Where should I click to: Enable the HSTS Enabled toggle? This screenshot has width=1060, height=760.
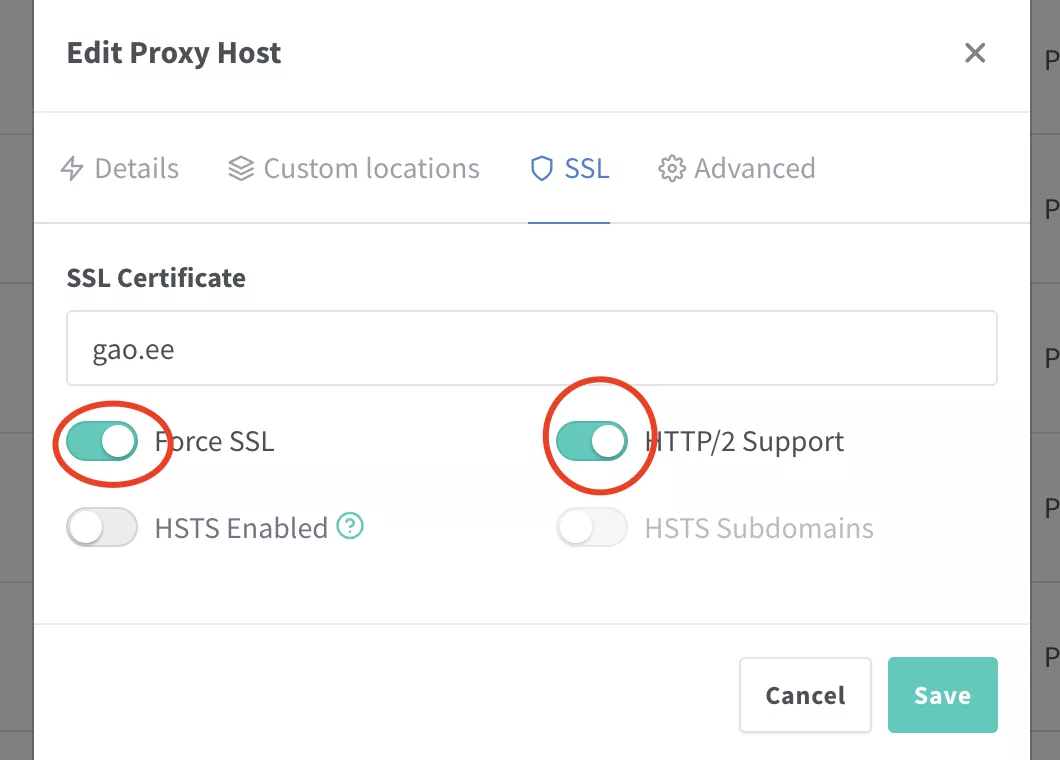pos(102,527)
